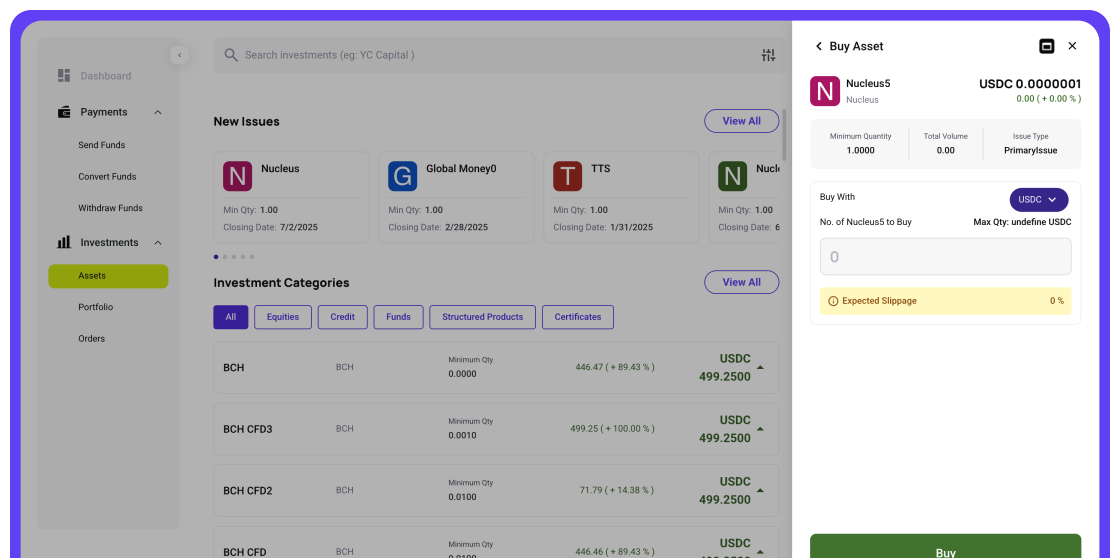Open the Dashboard icon in the sidebar
The image size is (1120, 558).
[64, 76]
